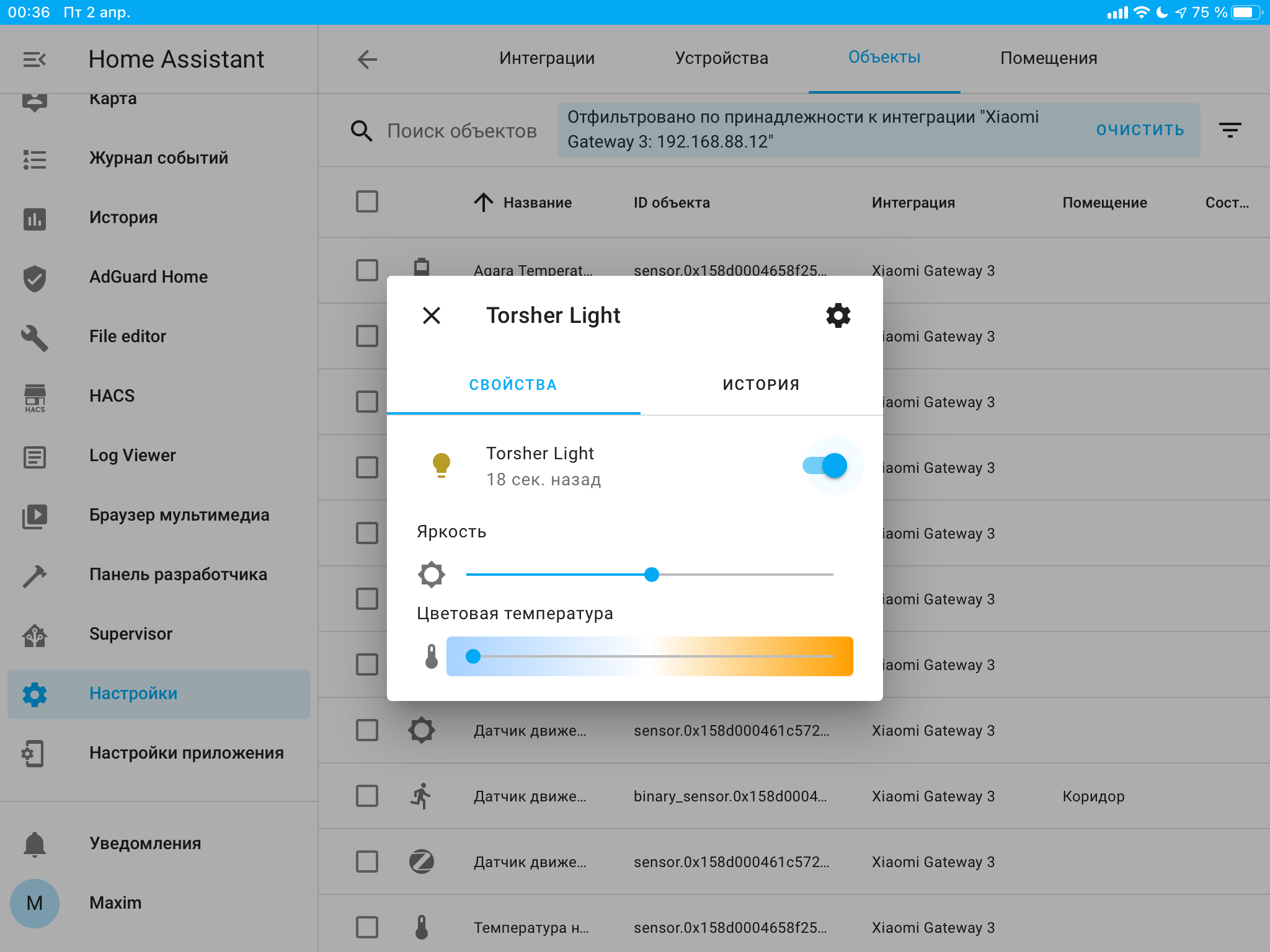Image resolution: width=1270 pixels, height=952 pixels.
Task: Open the Коридор row entity
Action: click(x=794, y=796)
